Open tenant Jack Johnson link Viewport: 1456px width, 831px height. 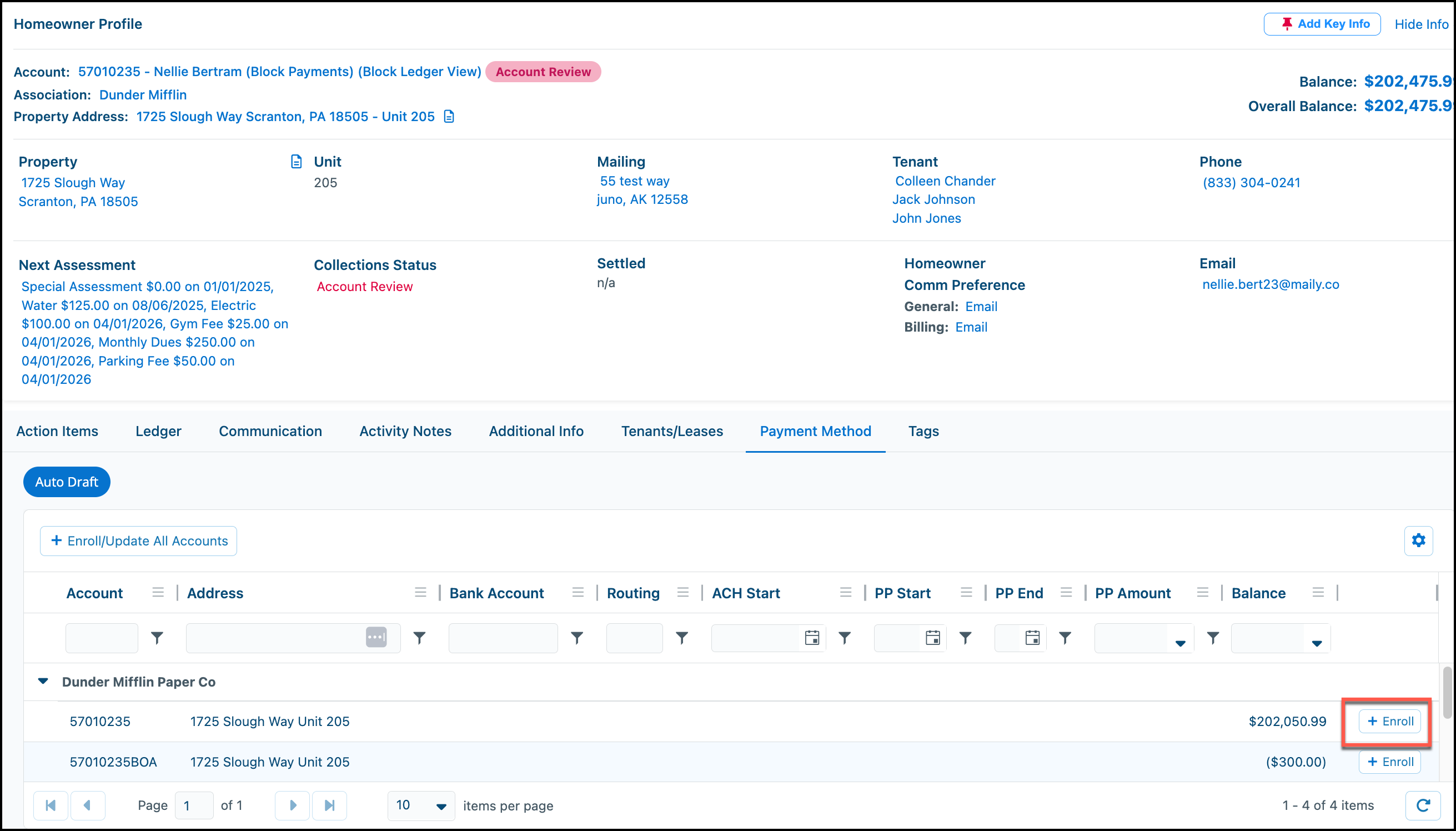pos(933,199)
